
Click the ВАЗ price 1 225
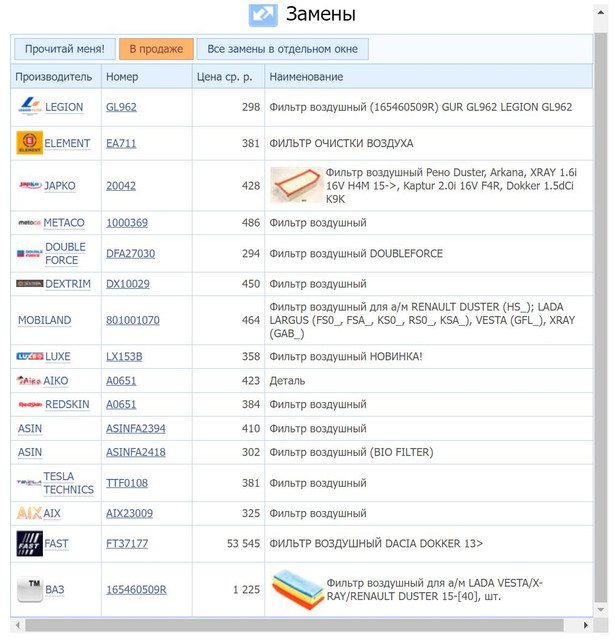(x=246, y=589)
